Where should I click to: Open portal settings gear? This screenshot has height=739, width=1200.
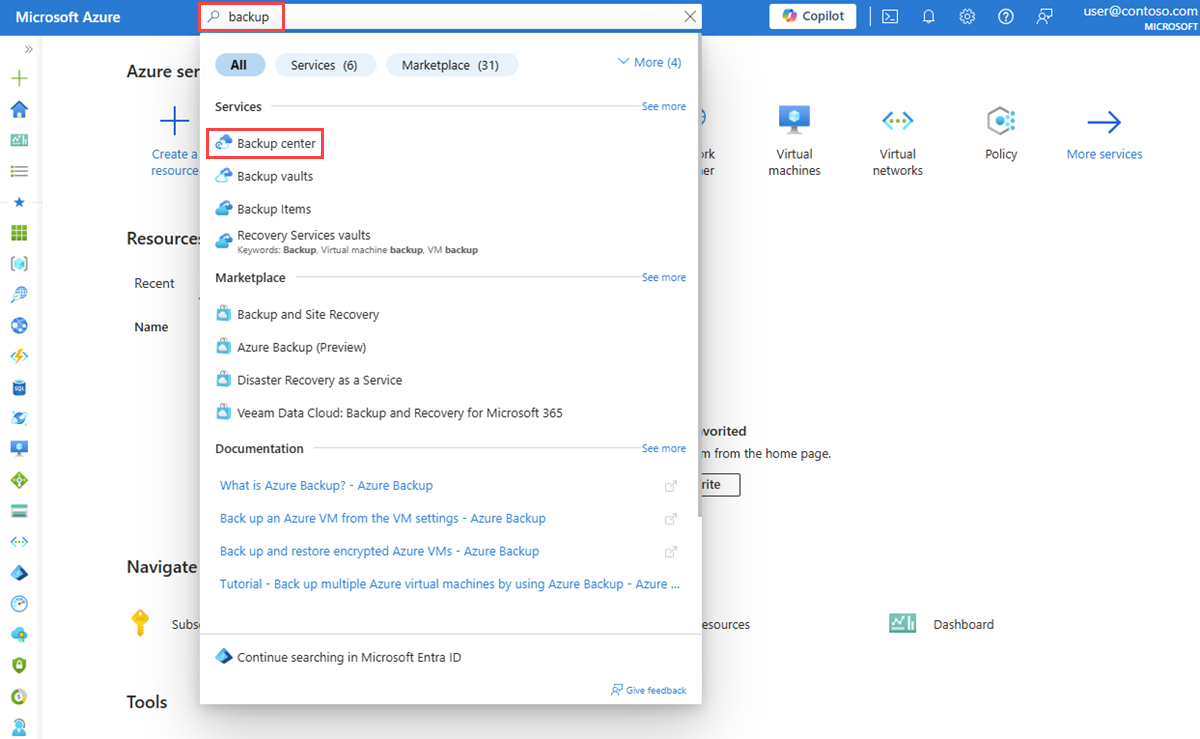pyautogui.click(x=966, y=16)
